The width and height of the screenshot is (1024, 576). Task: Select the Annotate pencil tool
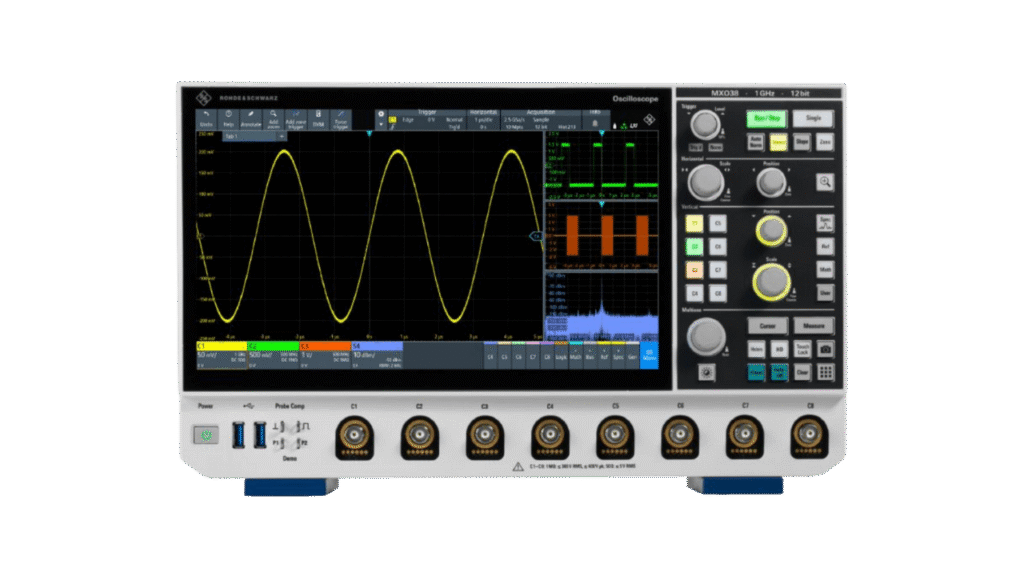(x=251, y=119)
